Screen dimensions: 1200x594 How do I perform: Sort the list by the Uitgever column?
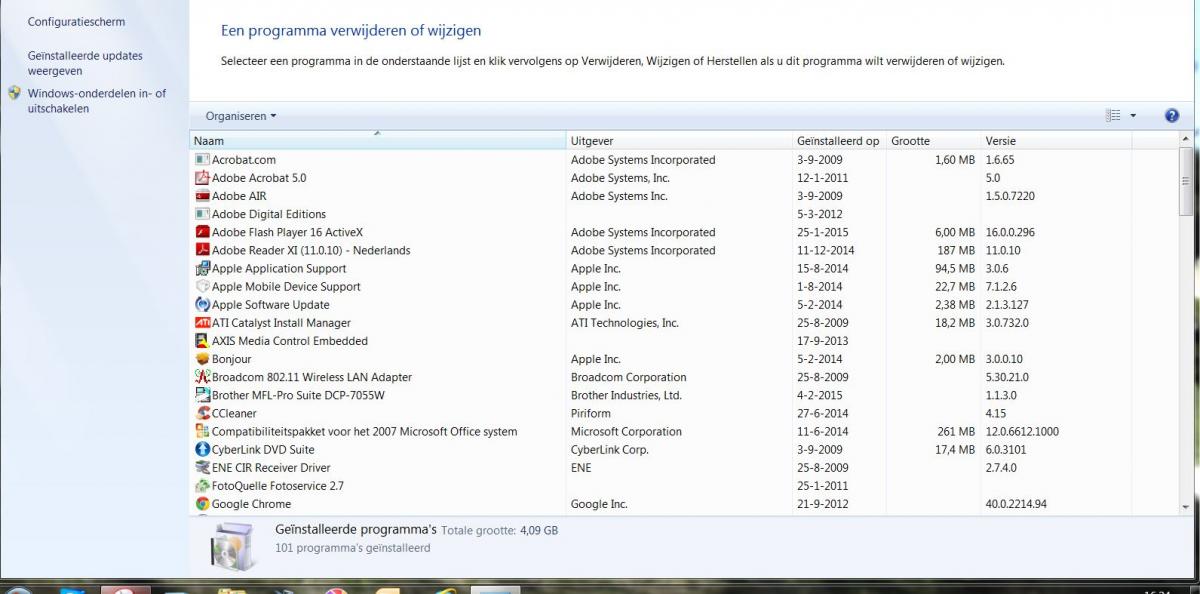click(680, 141)
